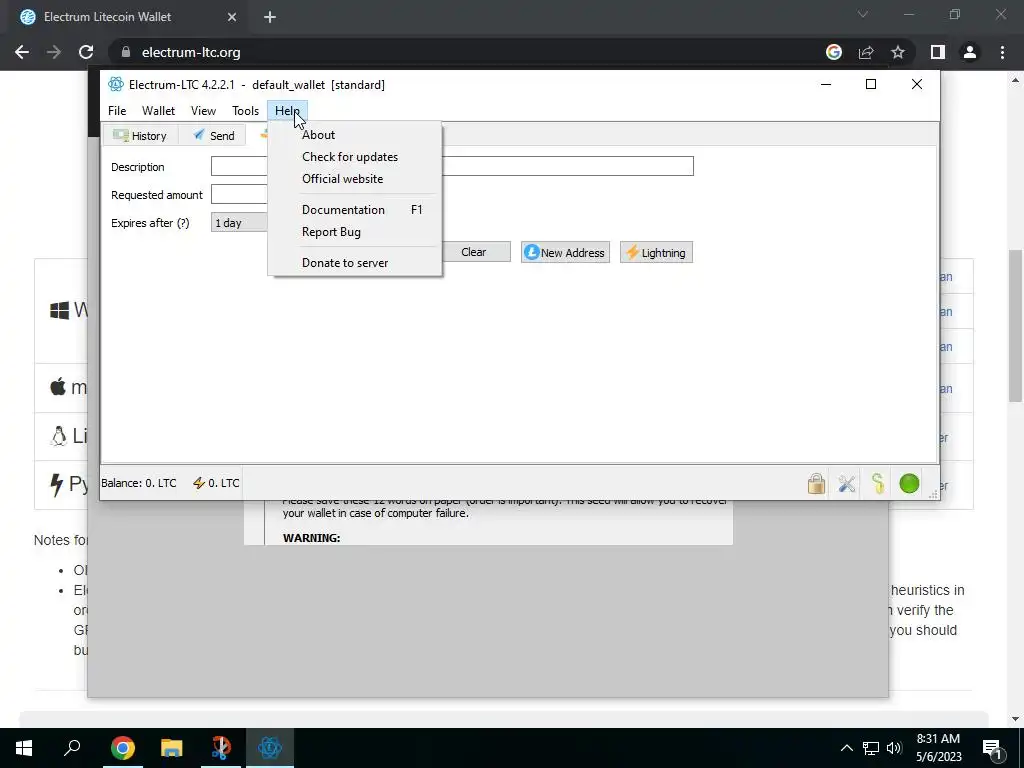Viewport: 1024px width, 768px height.
Task: Share this page via share icon
Action: (x=866, y=52)
